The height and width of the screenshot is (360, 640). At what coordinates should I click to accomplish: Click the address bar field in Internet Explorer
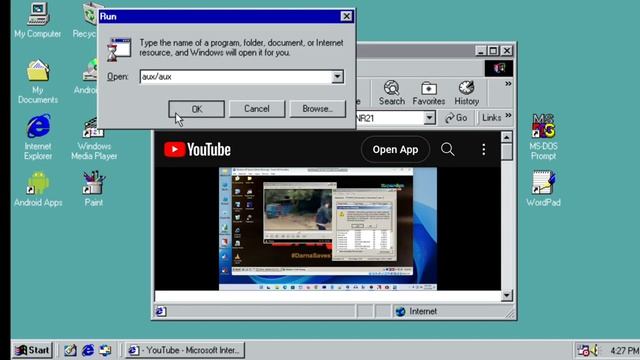coord(390,118)
